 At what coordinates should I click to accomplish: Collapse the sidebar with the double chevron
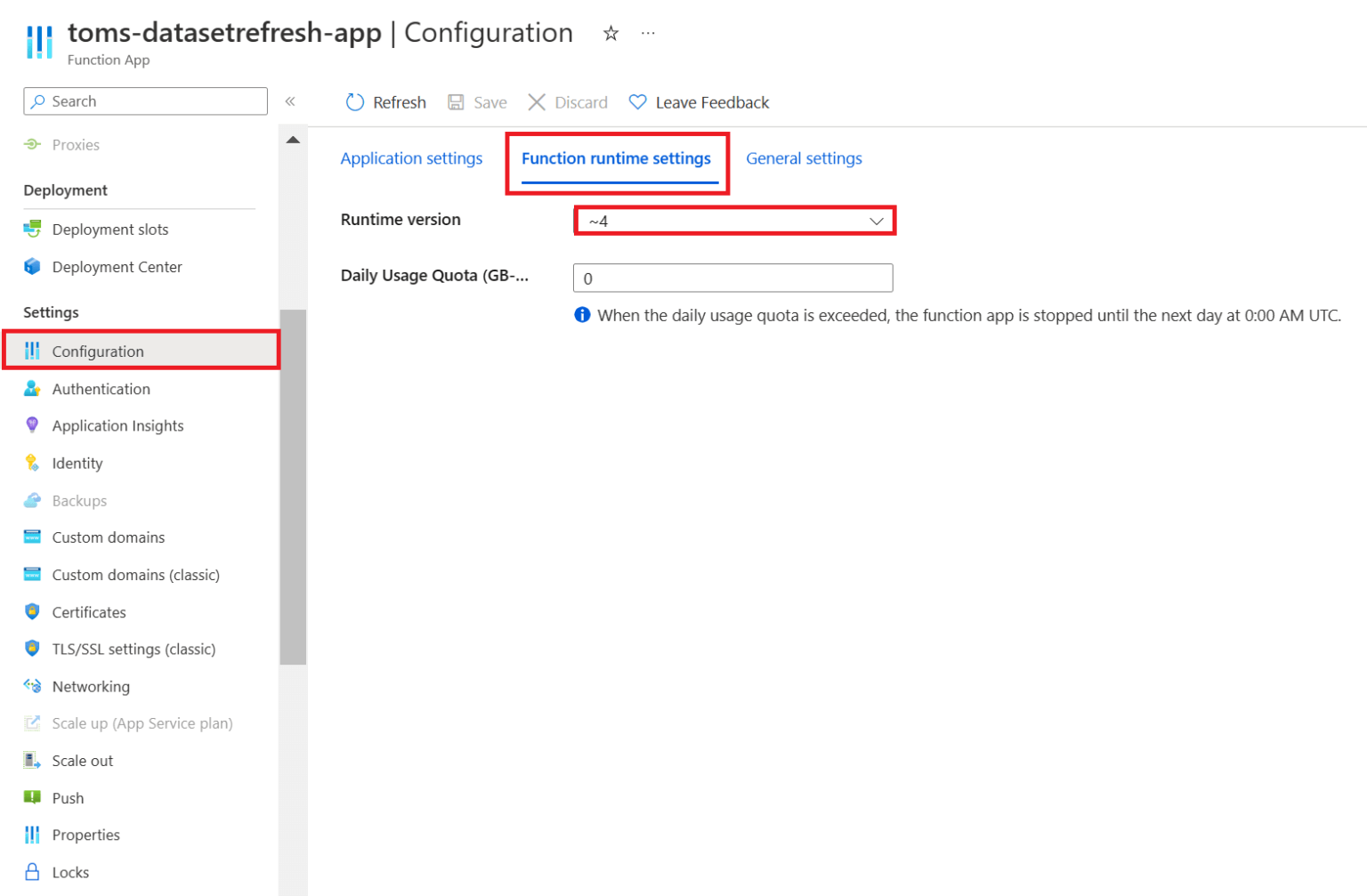pyautogui.click(x=290, y=101)
